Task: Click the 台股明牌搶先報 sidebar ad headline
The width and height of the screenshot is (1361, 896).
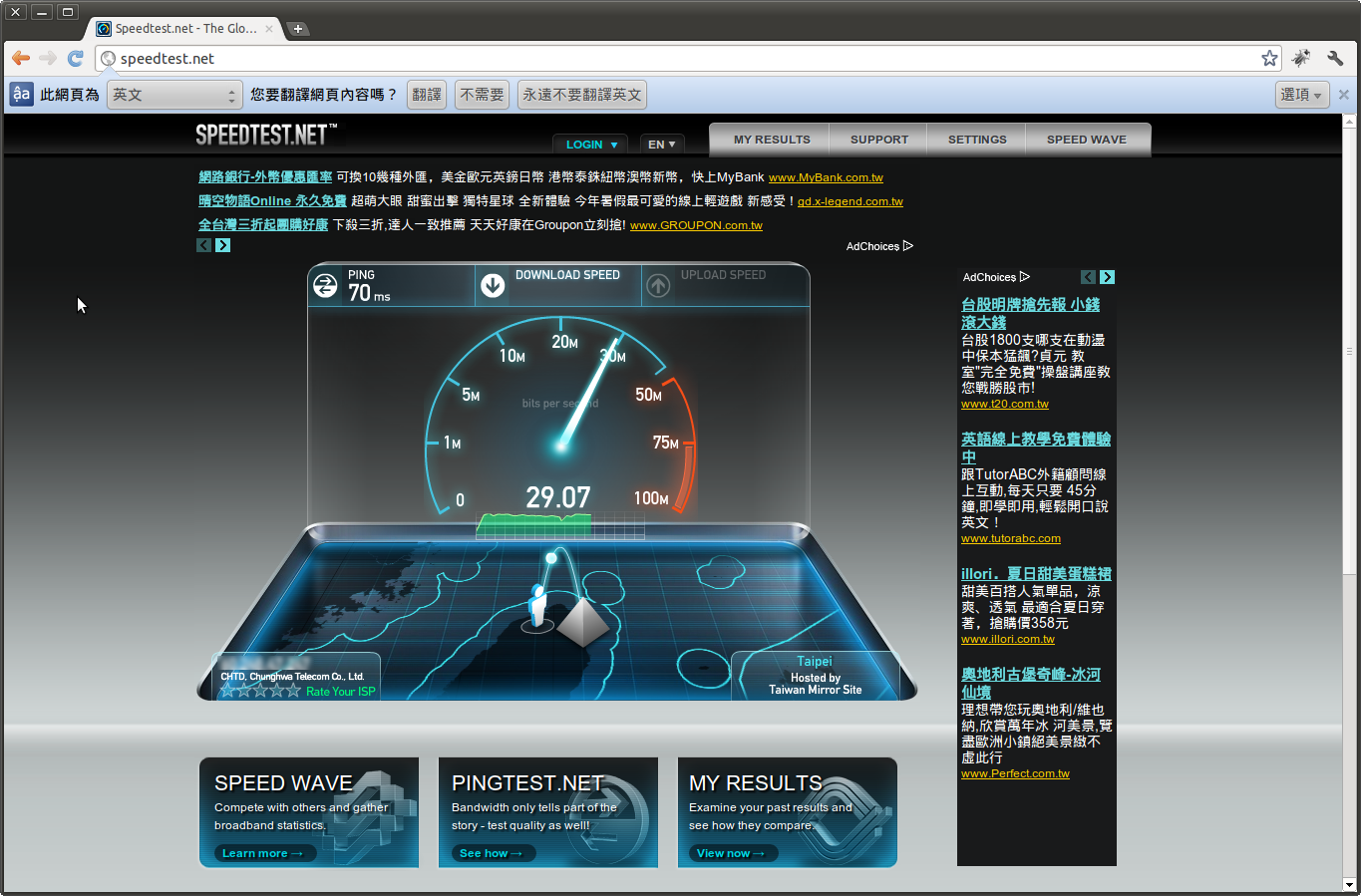Action: [x=1031, y=313]
